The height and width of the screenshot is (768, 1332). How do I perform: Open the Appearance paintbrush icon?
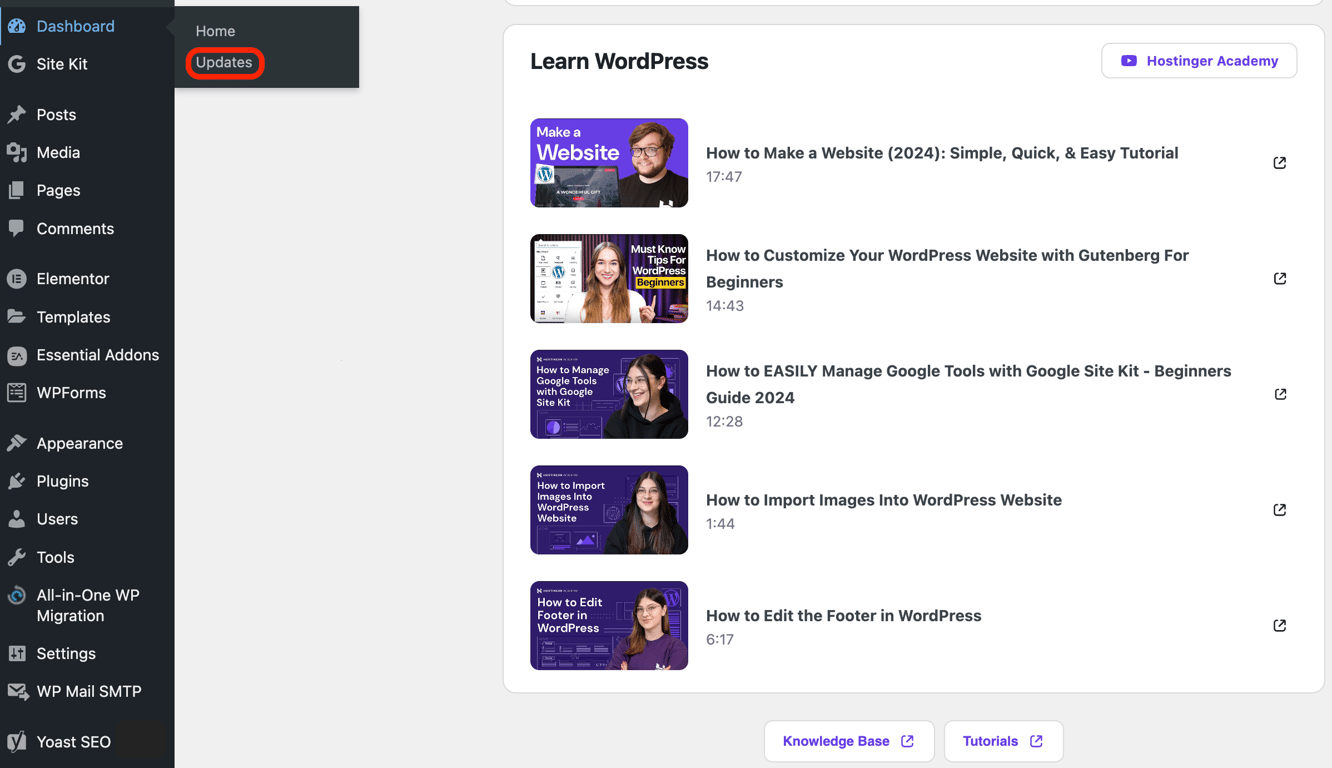coord(18,443)
